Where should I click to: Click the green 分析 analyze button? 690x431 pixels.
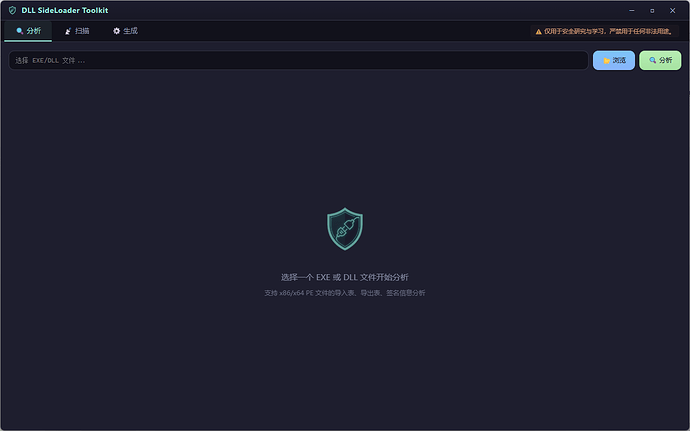pos(660,60)
